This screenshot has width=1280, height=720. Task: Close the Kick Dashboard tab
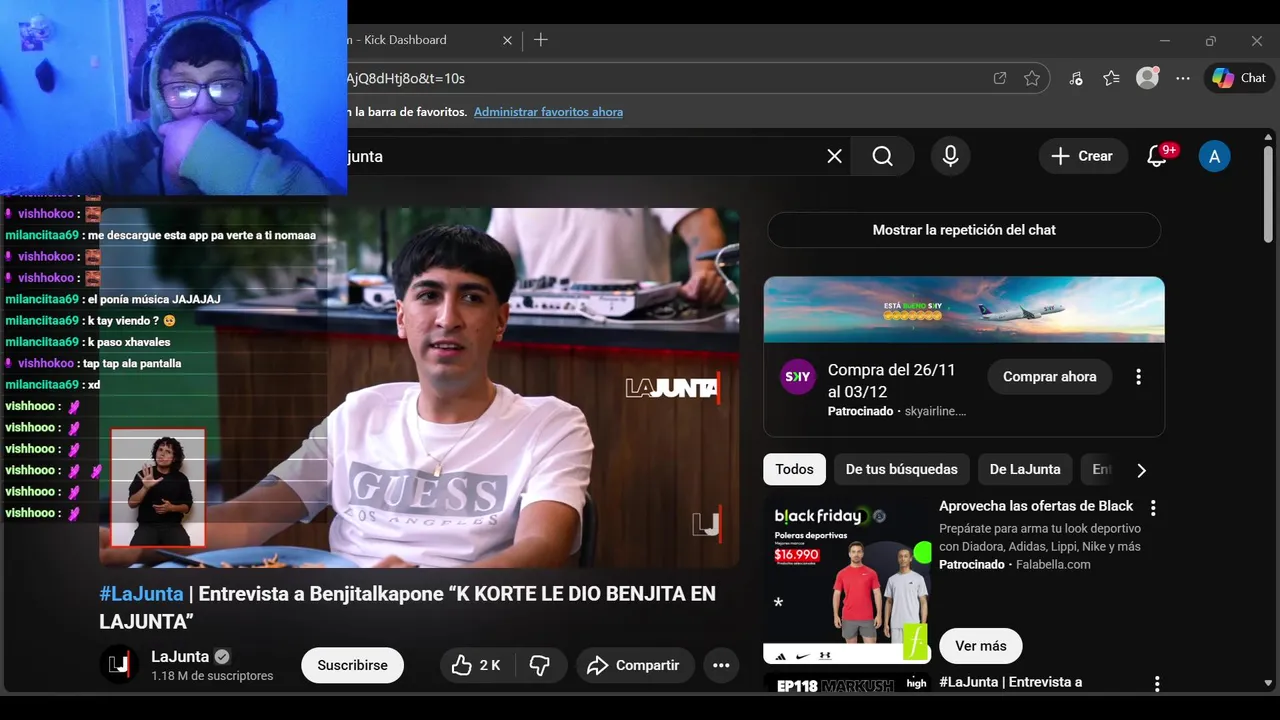pyautogui.click(x=507, y=40)
